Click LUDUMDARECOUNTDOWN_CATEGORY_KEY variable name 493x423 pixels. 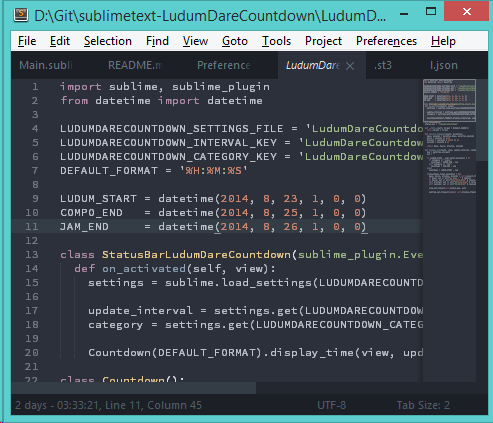point(168,157)
